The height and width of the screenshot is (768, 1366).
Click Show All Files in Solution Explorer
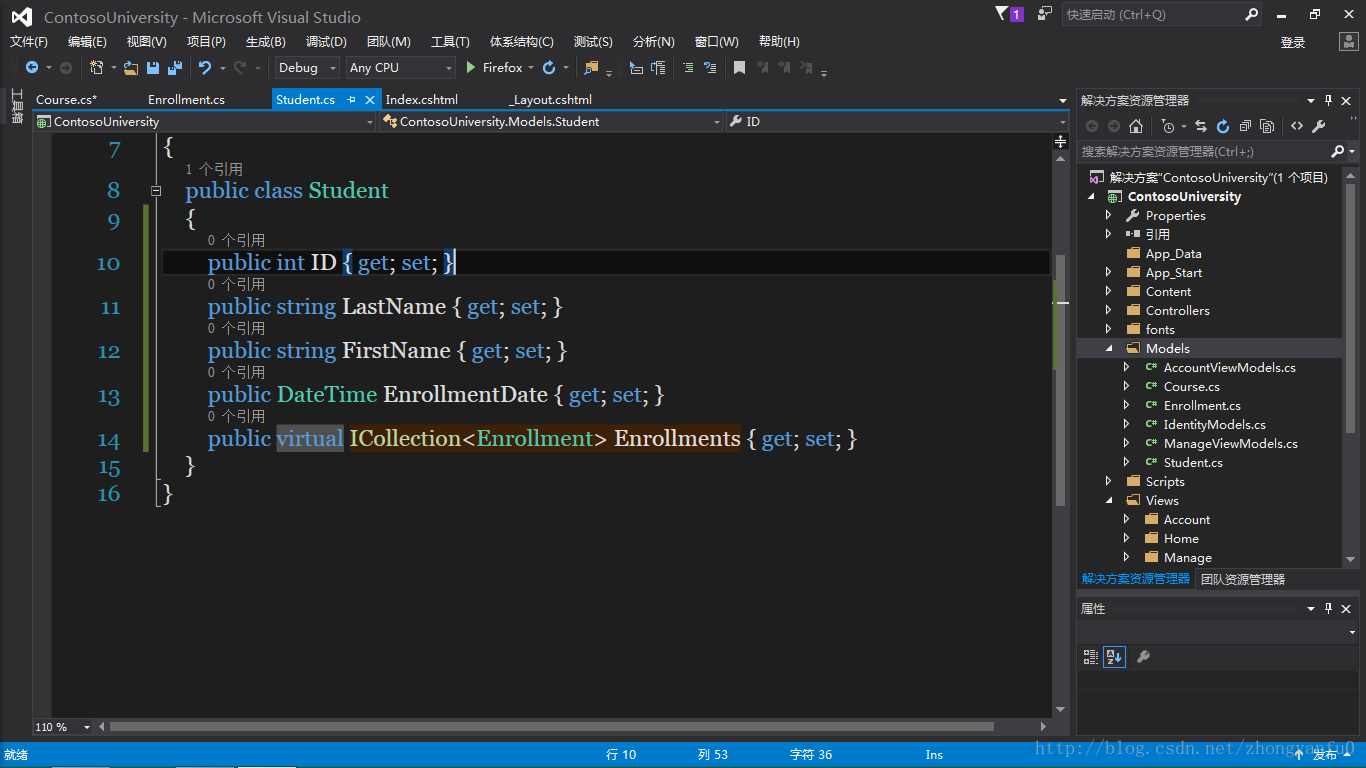[1267, 126]
